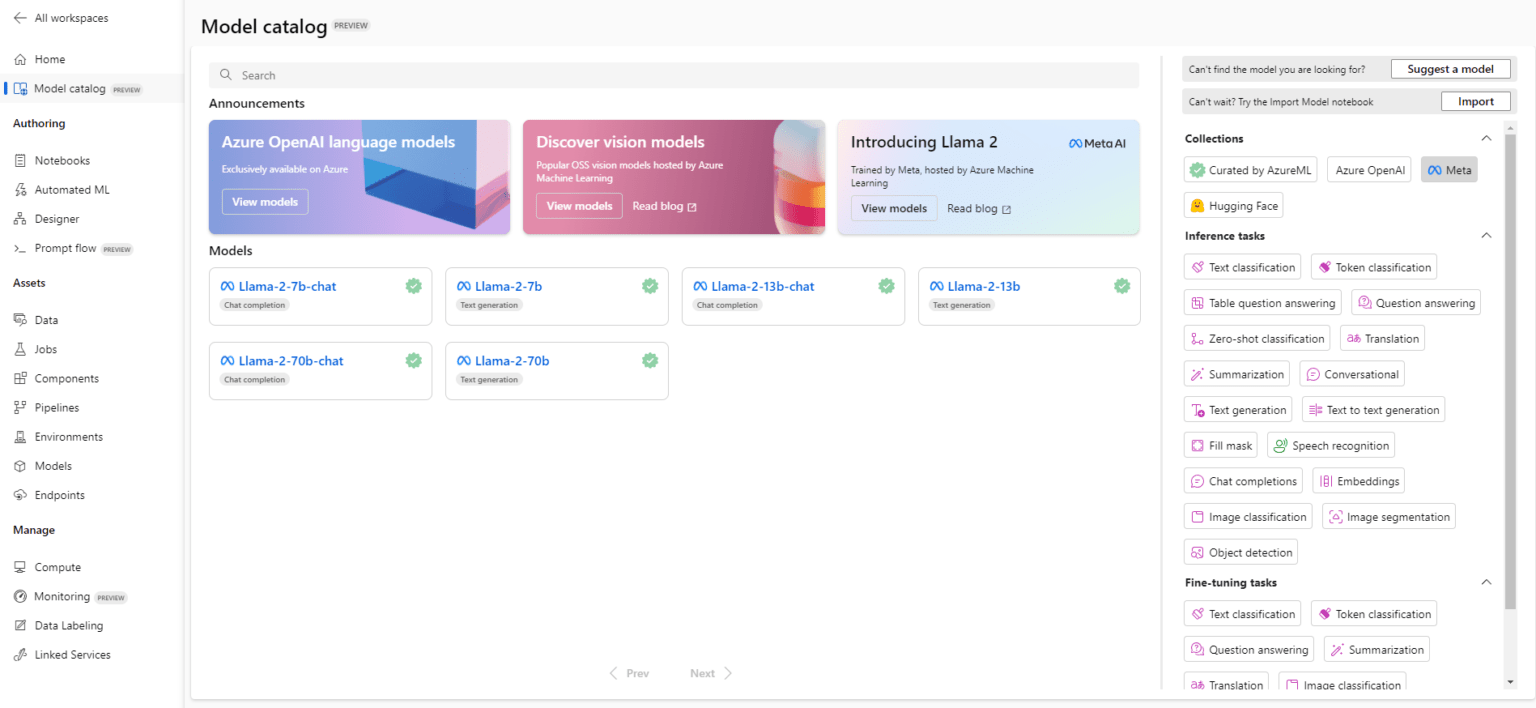
Task: Enable the Hugging Face collection filter
Action: [x=1233, y=205]
